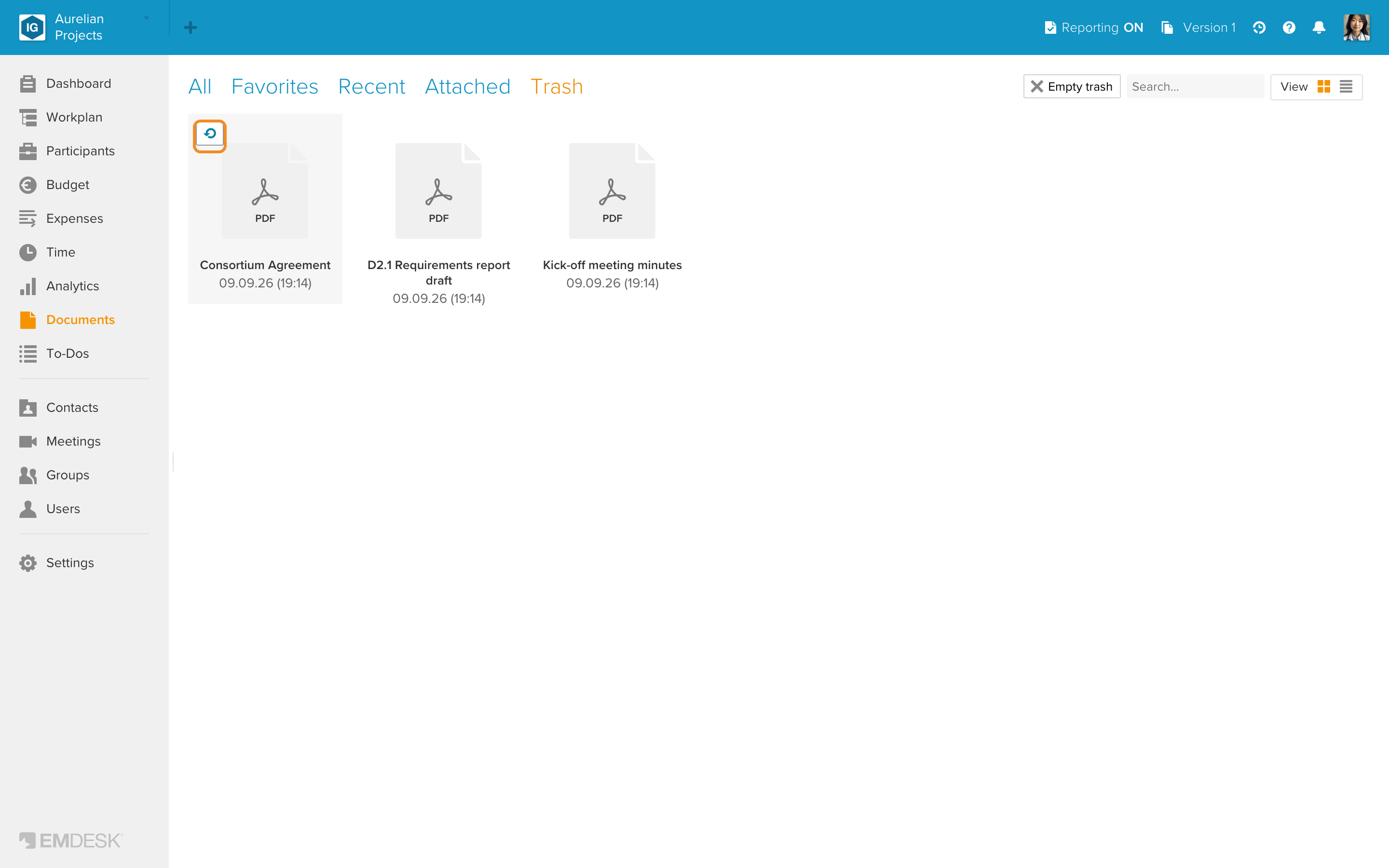This screenshot has width=1389, height=868.
Task: Switch to the Attached tab
Action: (467, 87)
